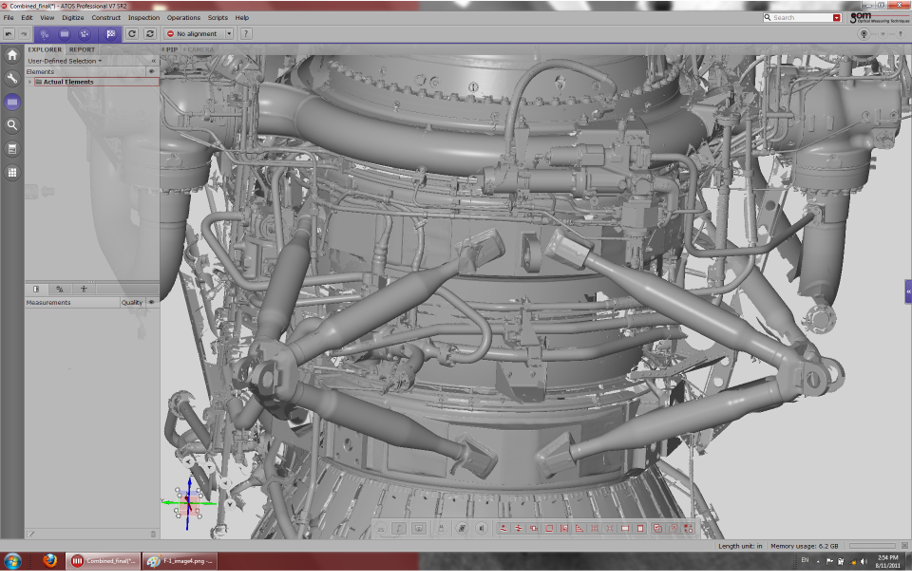Click the magnifying glass icon in sidebar
912x571 pixels.
(12, 125)
